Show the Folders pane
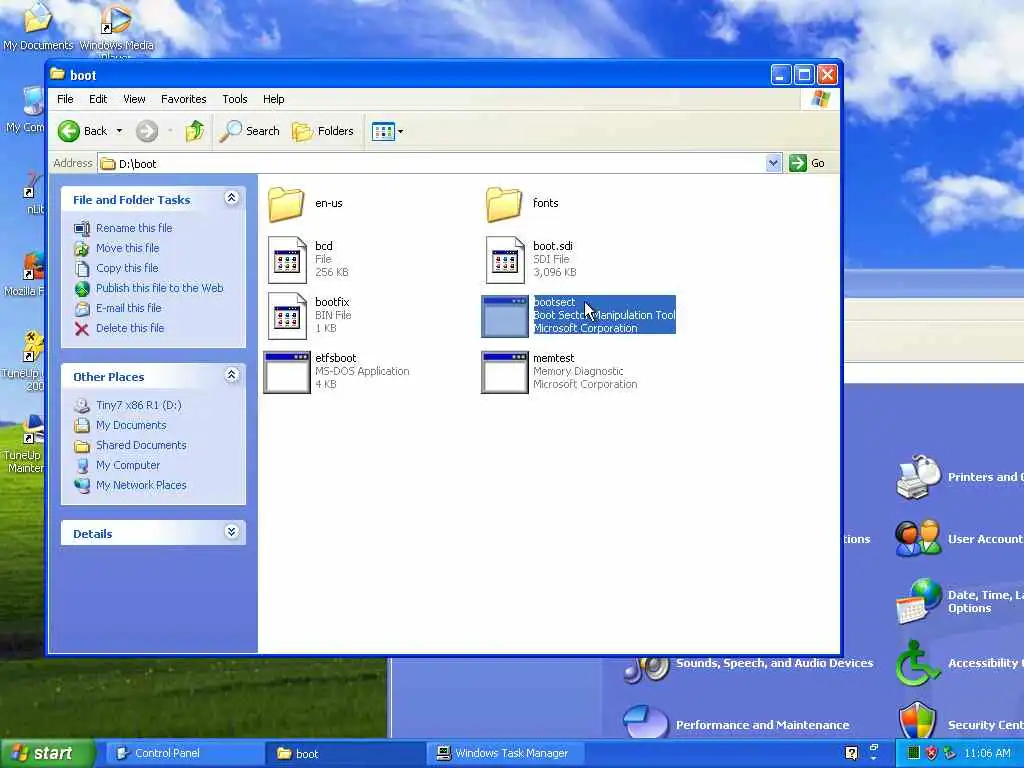Image resolution: width=1024 pixels, height=768 pixels. pos(323,131)
